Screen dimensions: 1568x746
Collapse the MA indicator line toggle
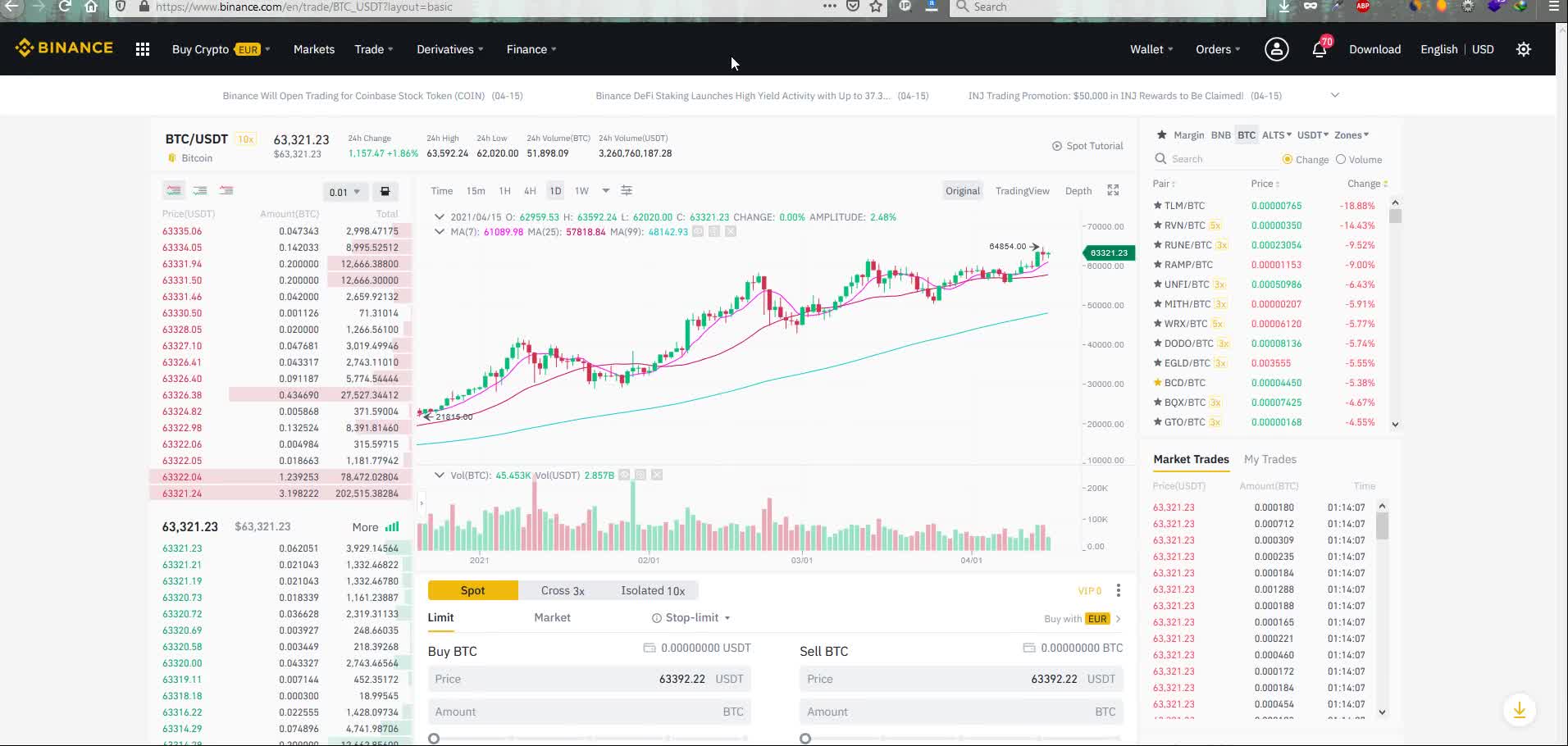pos(440,232)
